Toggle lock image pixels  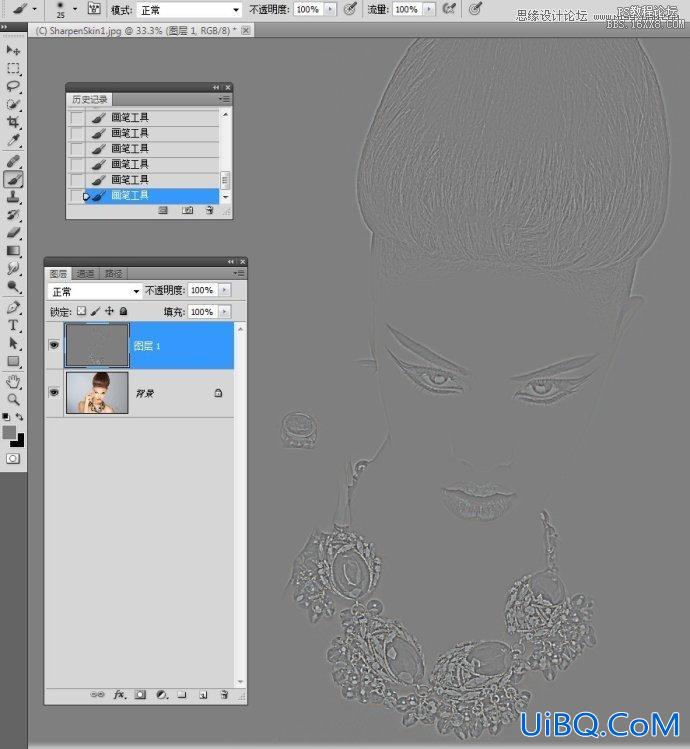tap(96, 311)
